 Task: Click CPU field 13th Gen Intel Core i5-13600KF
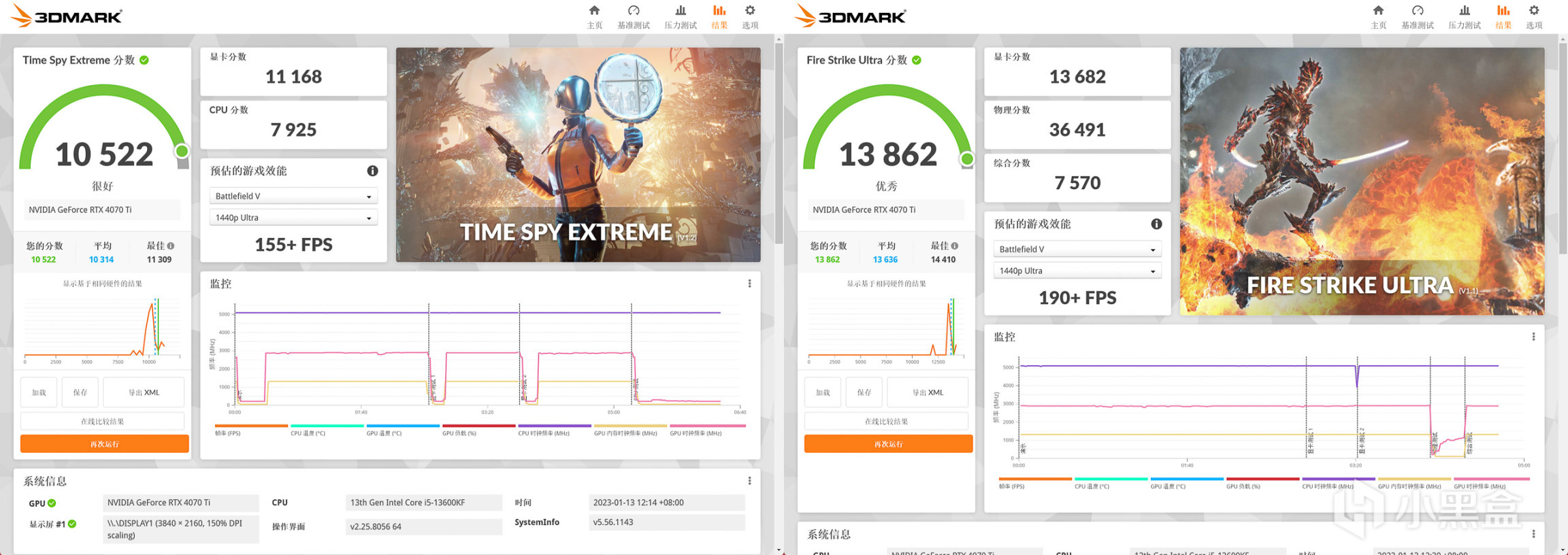click(424, 503)
